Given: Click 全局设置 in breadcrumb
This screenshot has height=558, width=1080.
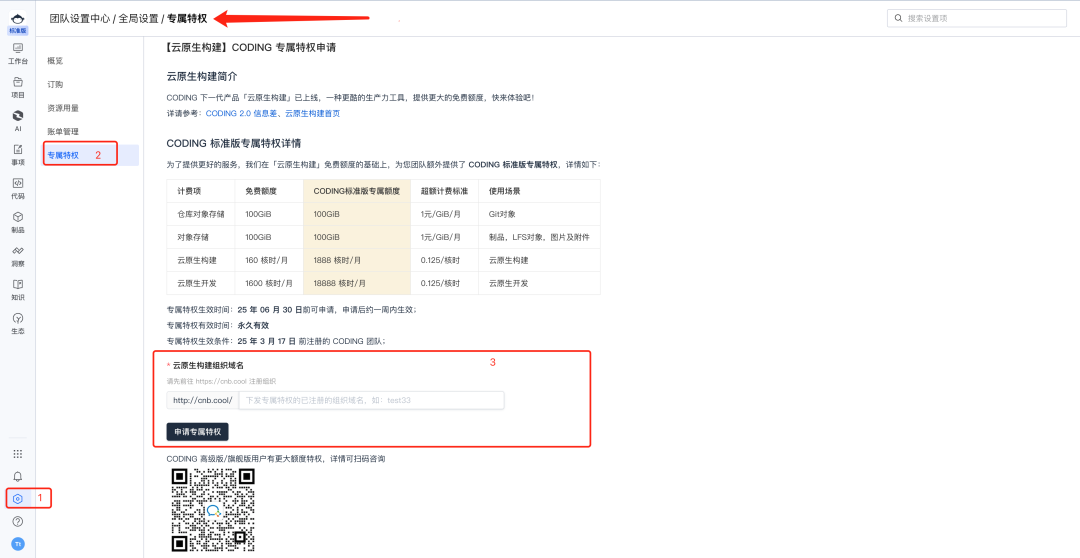Looking at the screenshot, I should pos(138,19).
